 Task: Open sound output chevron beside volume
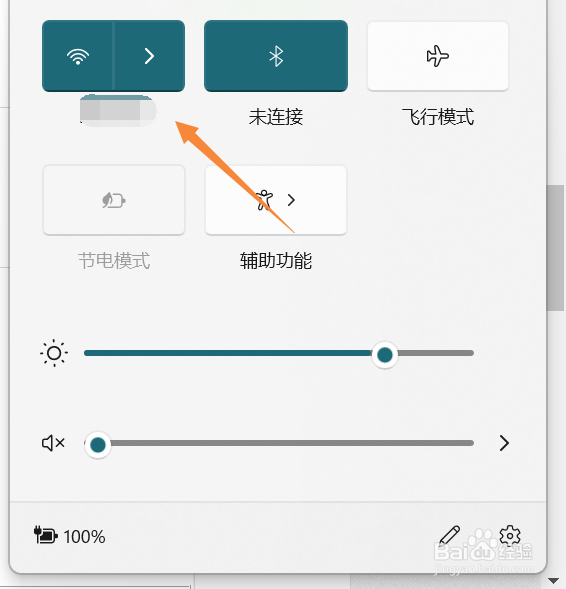tap(504, 443)
